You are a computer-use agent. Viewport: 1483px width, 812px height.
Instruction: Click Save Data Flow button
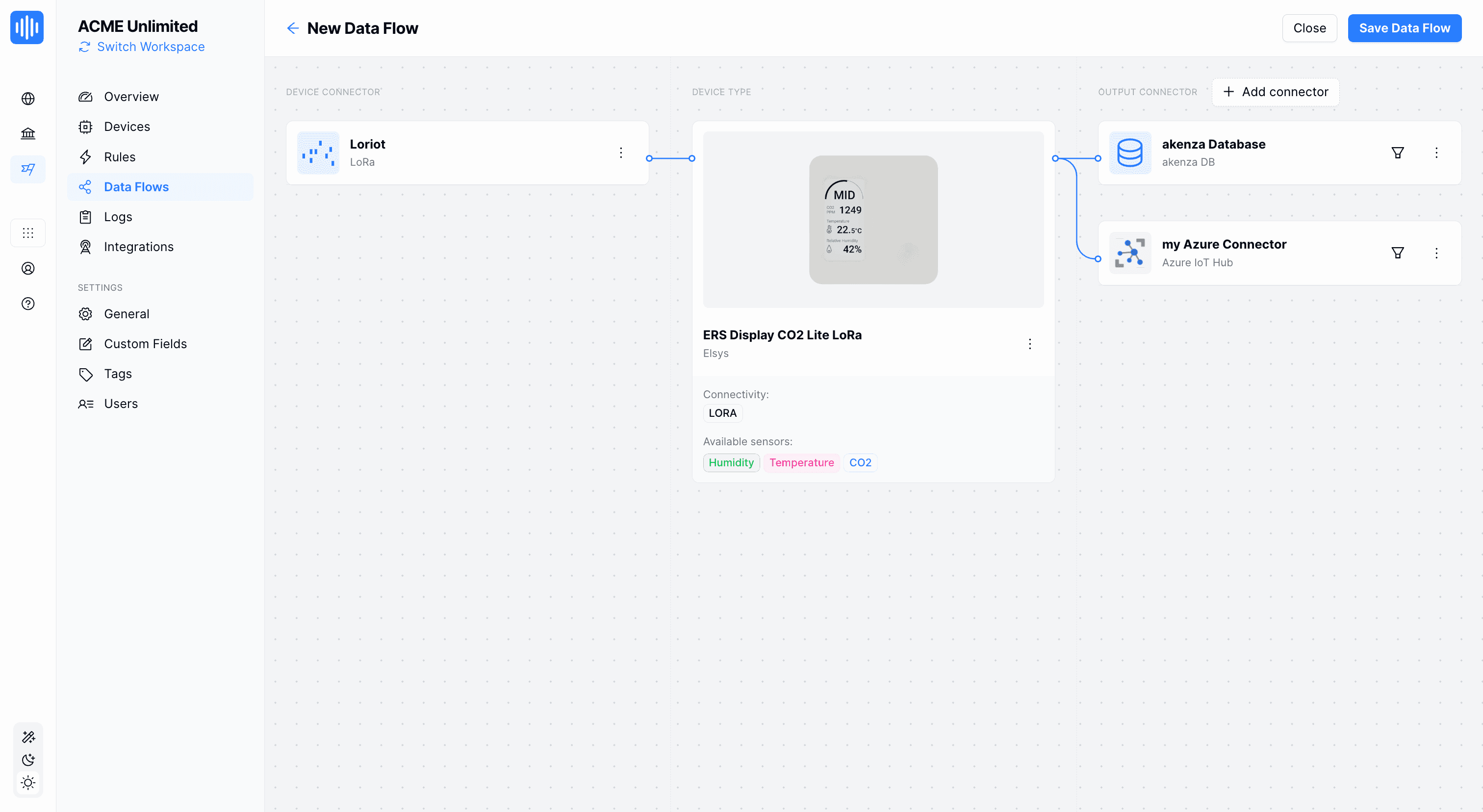point(1404,28)
